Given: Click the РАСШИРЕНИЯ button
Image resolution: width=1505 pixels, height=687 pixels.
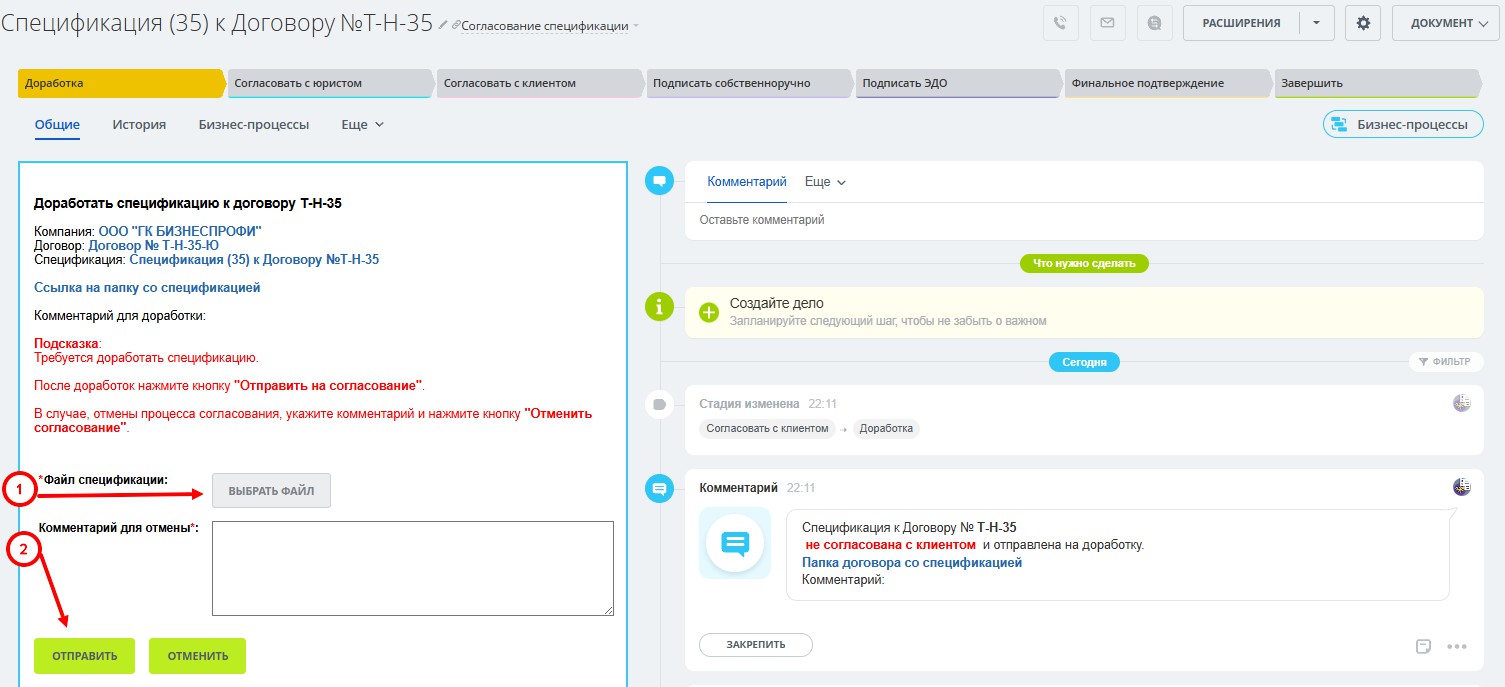Looking at the screenshot, I should coord(1241,23).
